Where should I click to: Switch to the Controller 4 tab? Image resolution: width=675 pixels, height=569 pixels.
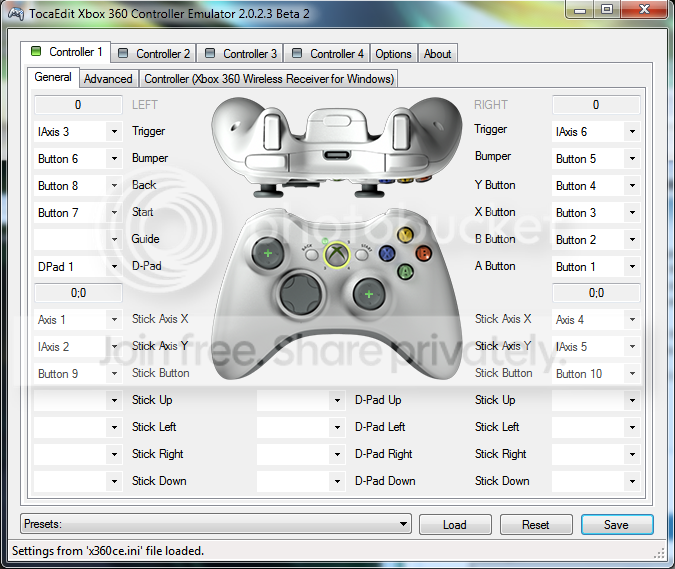(327, 54)
